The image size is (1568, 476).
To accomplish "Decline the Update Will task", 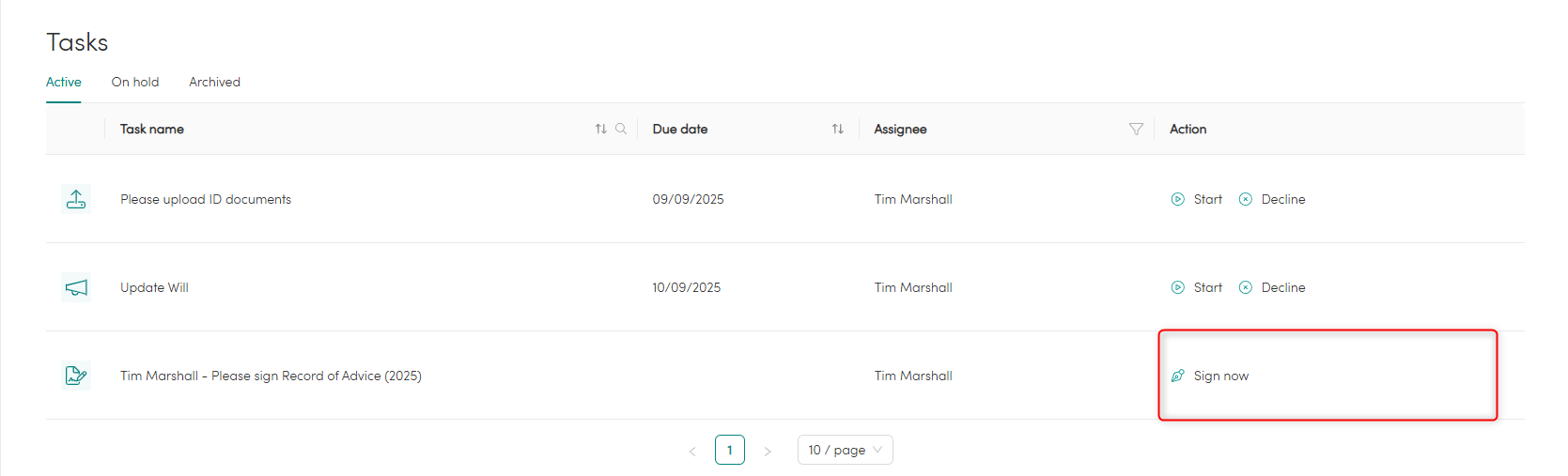I will click(x=1272, y=287).
